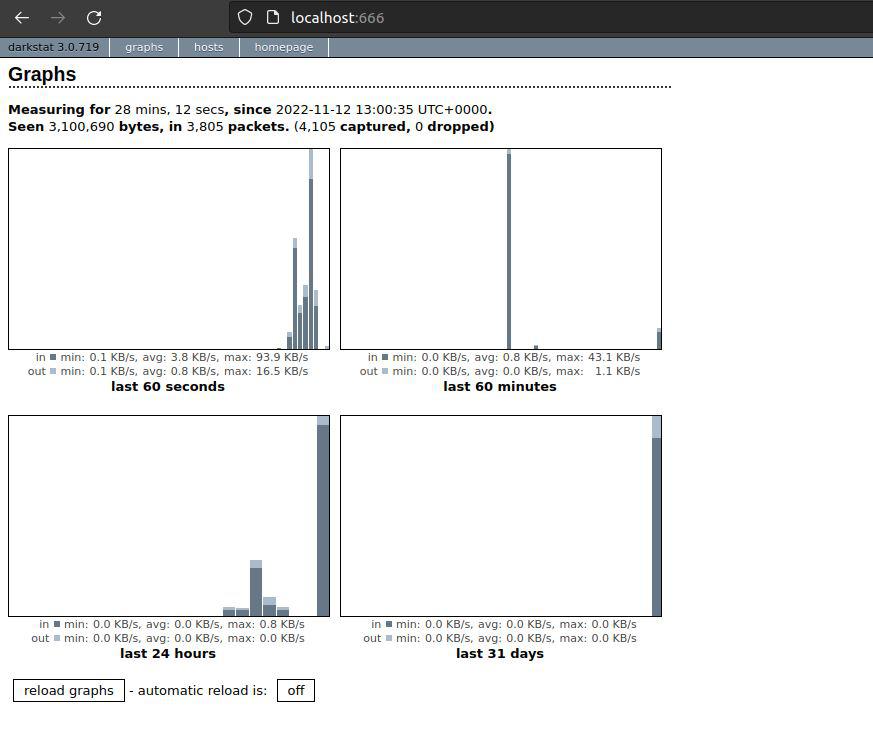Click the 'out' legend swatch under 60 seconds
The height and width of the screenshot is (749, 873).
click(x=53, y=371)
